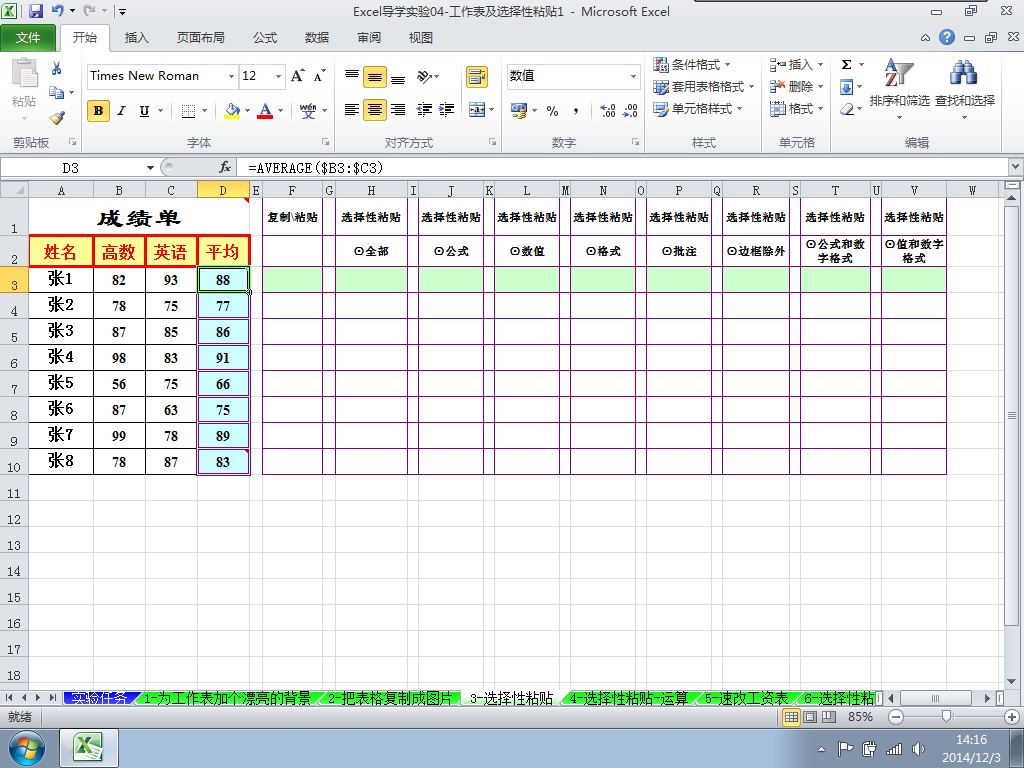
Task: Click the Undo arrow icon
Action: click(57, 11)
